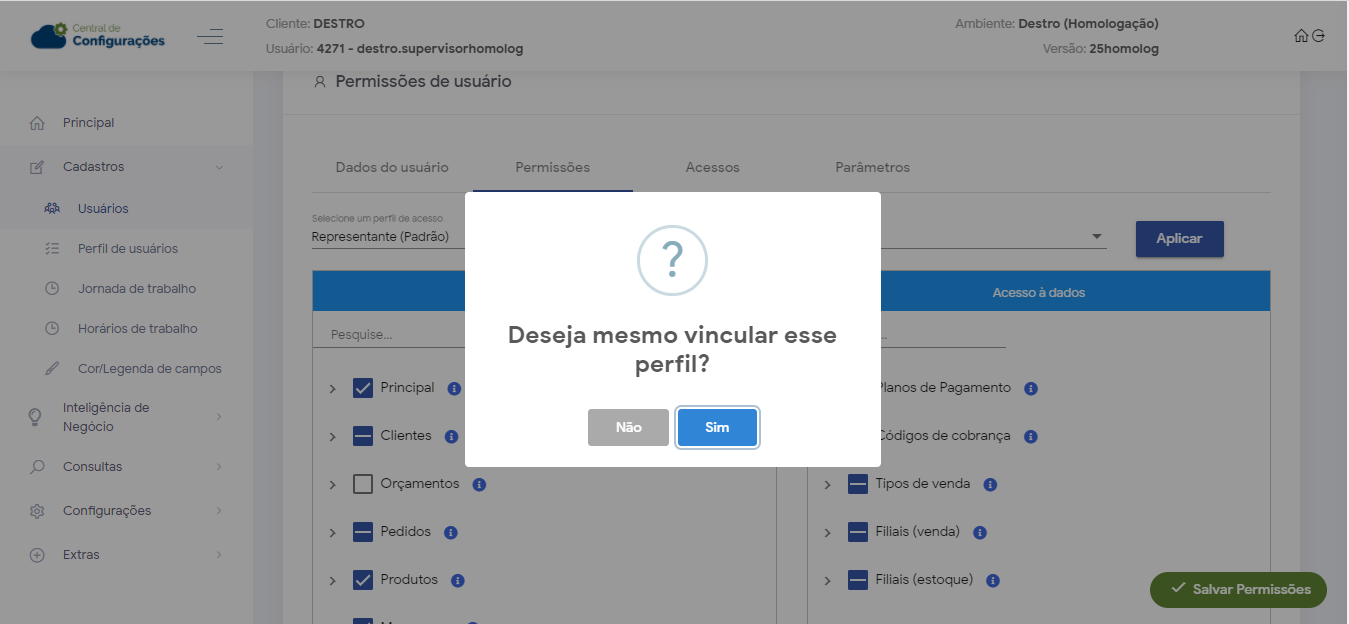Click the info icon next to Pedidos
Image resolution: width=1349 pixels, height=624 pixels.
(450, 532)
